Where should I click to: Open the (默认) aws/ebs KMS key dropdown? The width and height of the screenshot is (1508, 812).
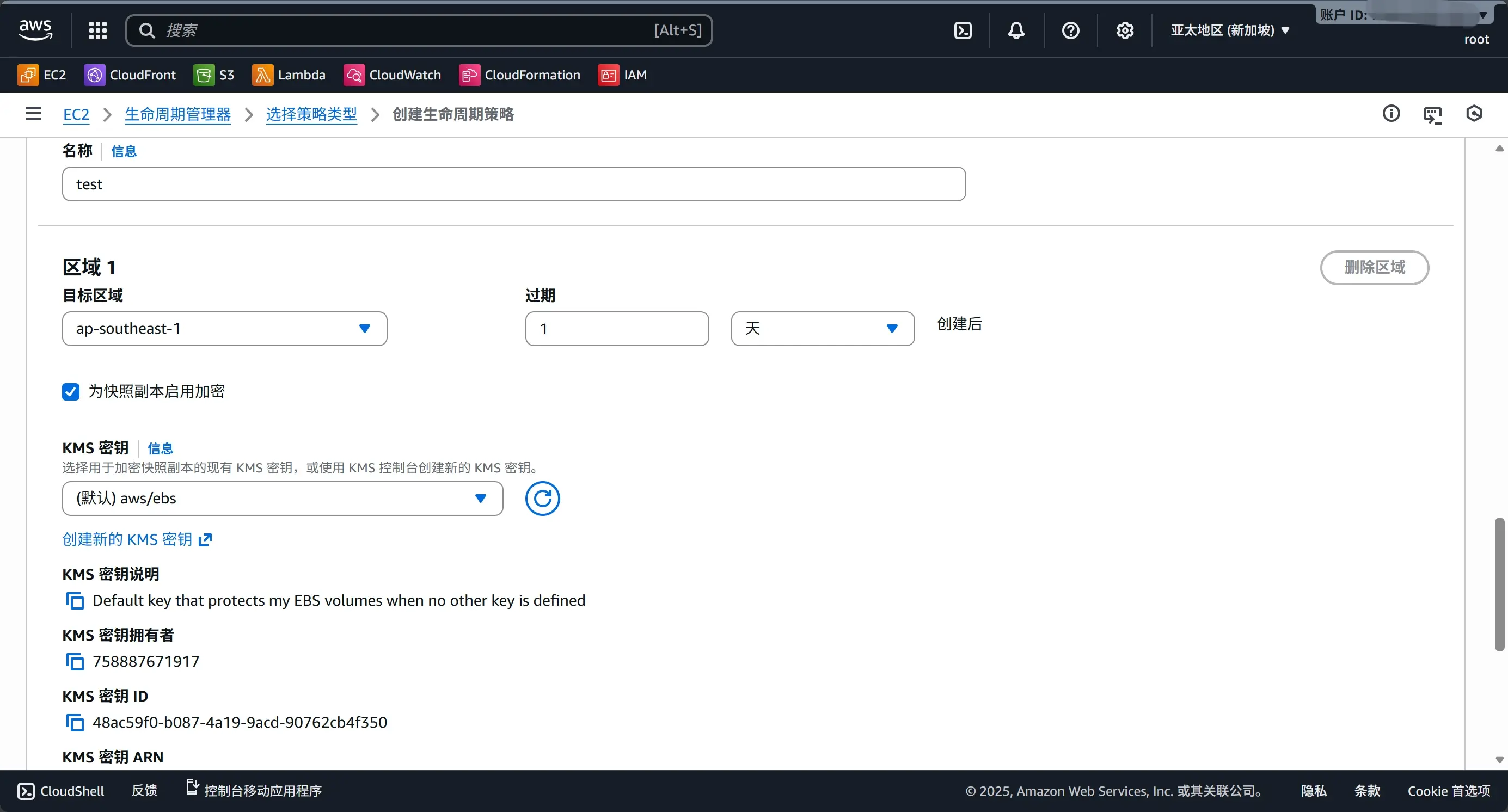tap(282, 499)
